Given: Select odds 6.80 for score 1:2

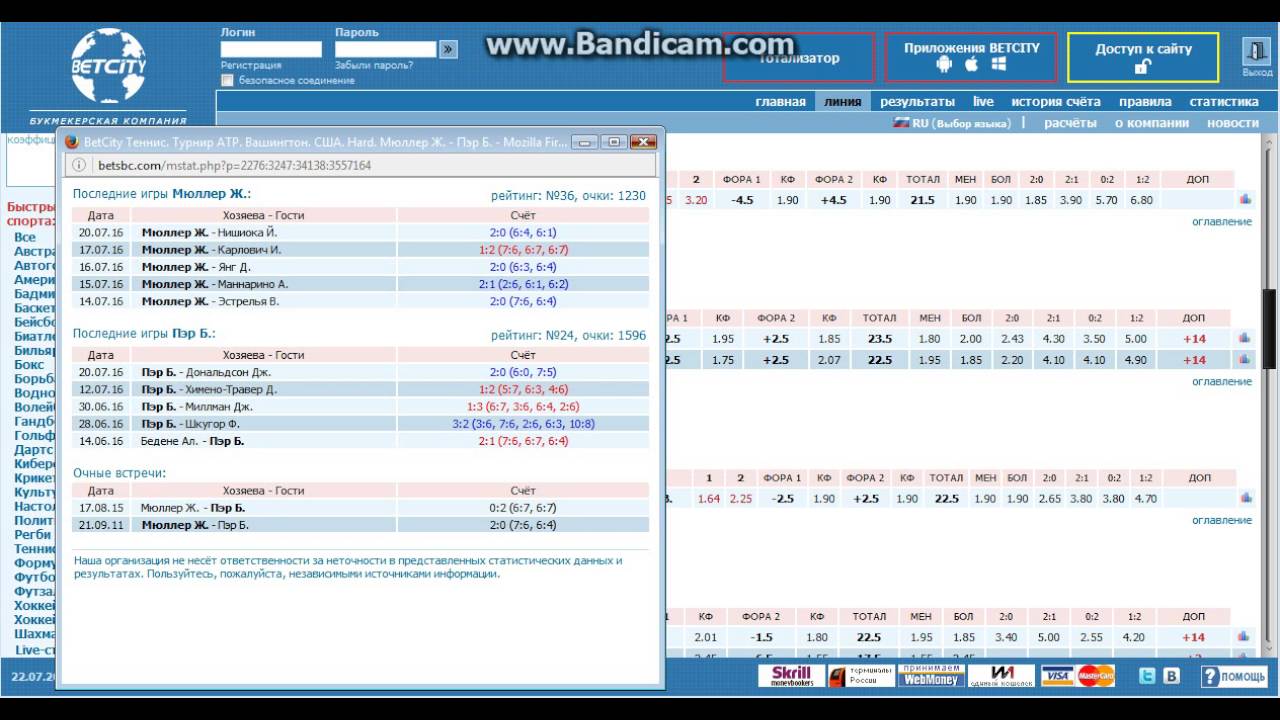Looking at the screenshot, I should point(1141,200).
